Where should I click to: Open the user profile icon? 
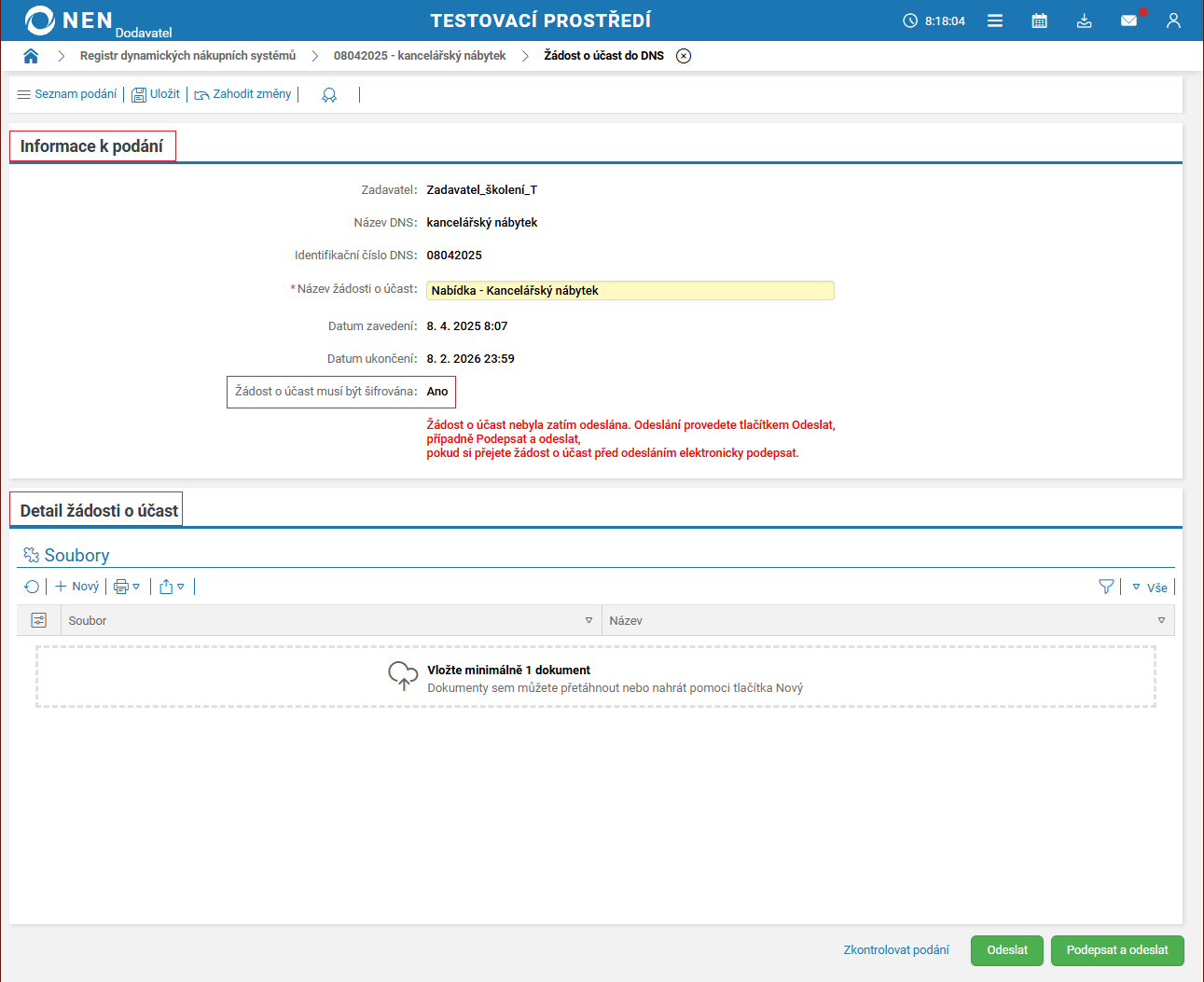(x=1173, y=21)
